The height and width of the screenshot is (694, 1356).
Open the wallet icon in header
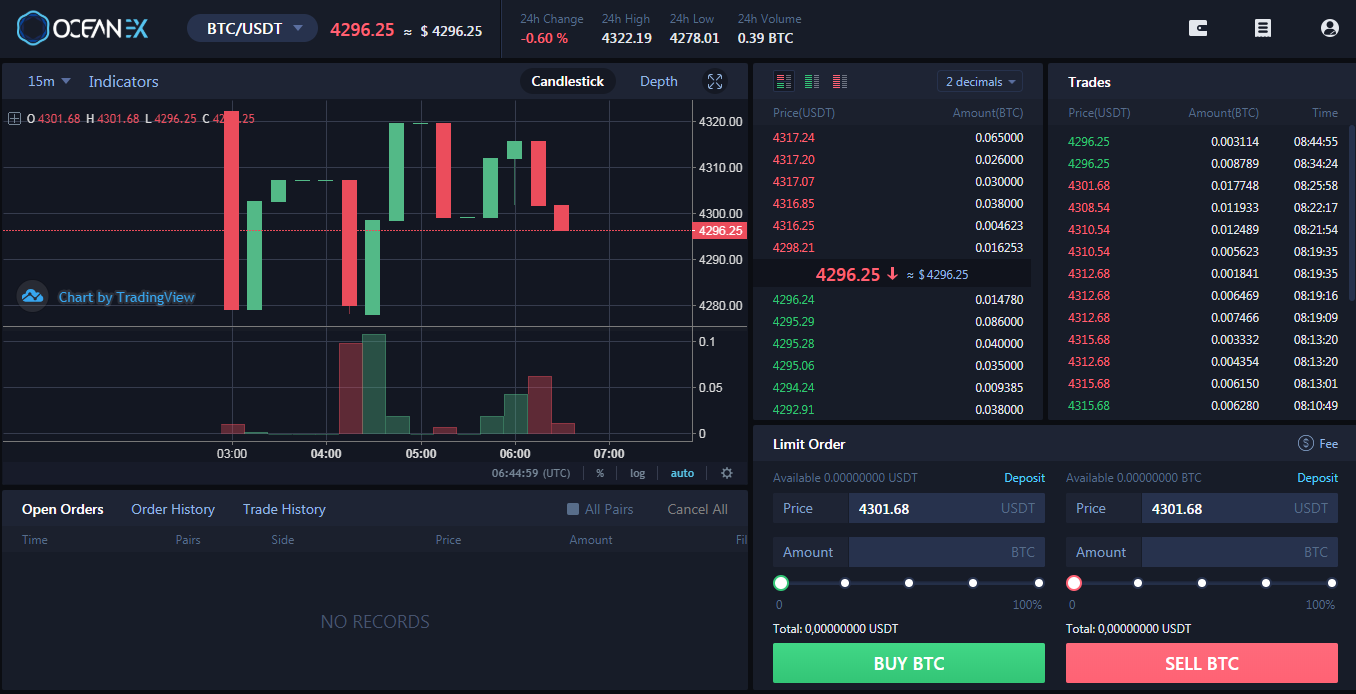coord(1197,28)
